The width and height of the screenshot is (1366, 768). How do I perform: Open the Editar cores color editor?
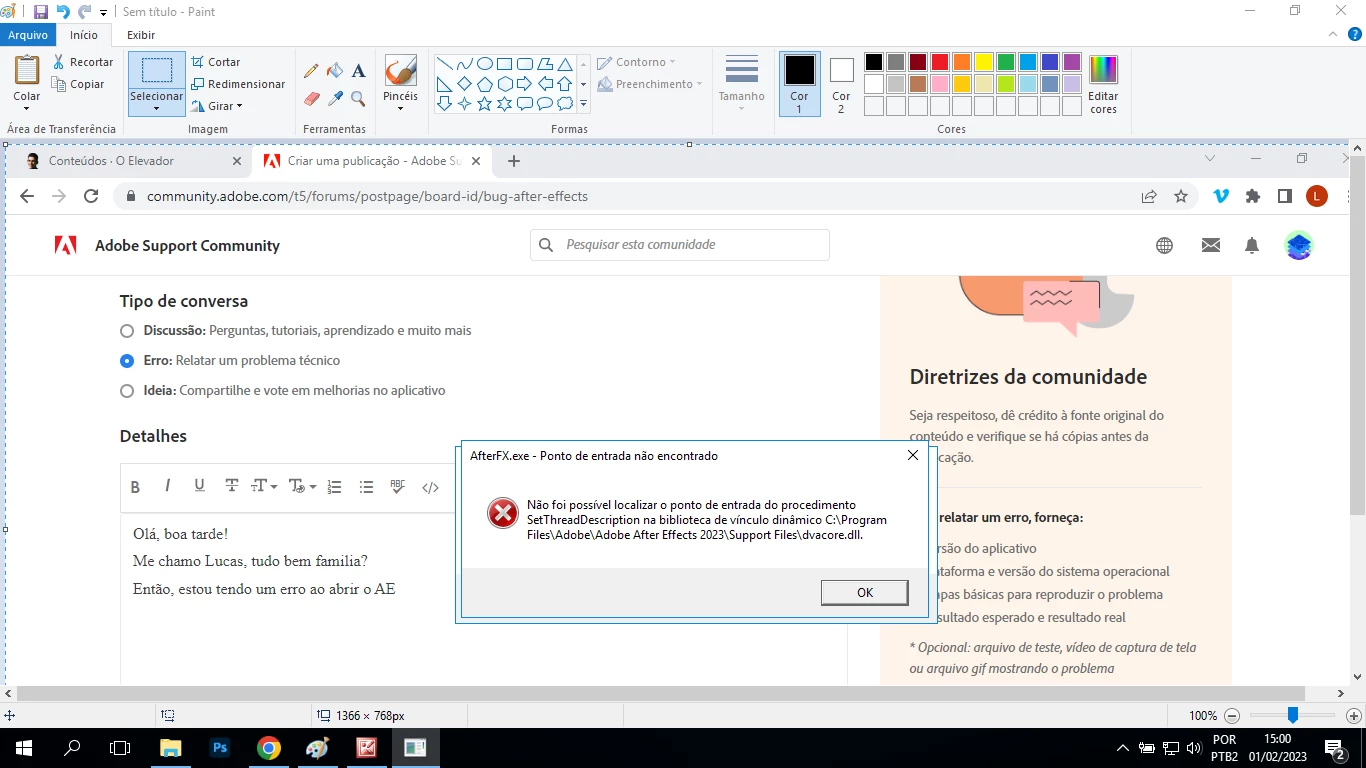(x=1103, y=84)
